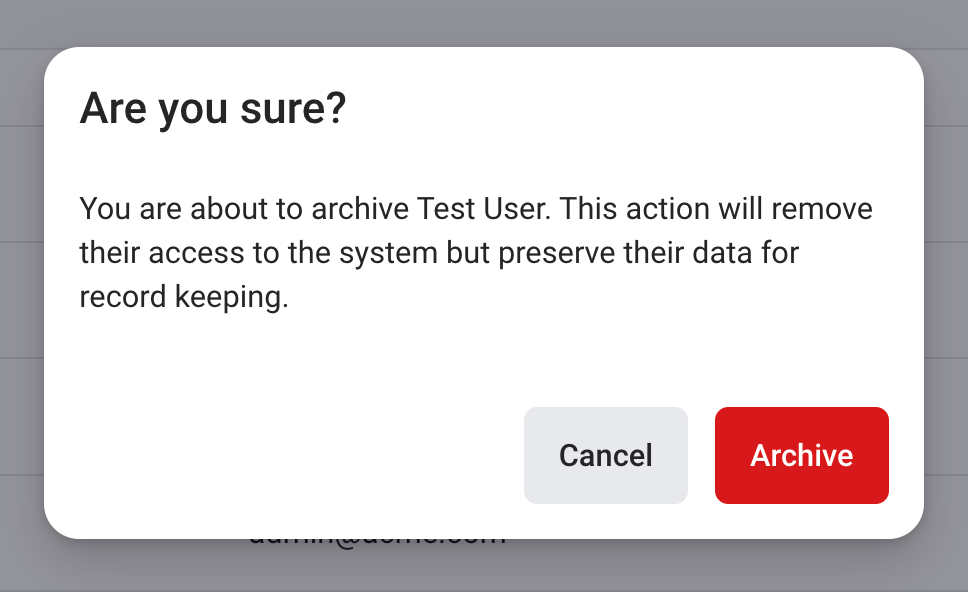Click the partially hidden admin email below dialog

tap(378, 541)
